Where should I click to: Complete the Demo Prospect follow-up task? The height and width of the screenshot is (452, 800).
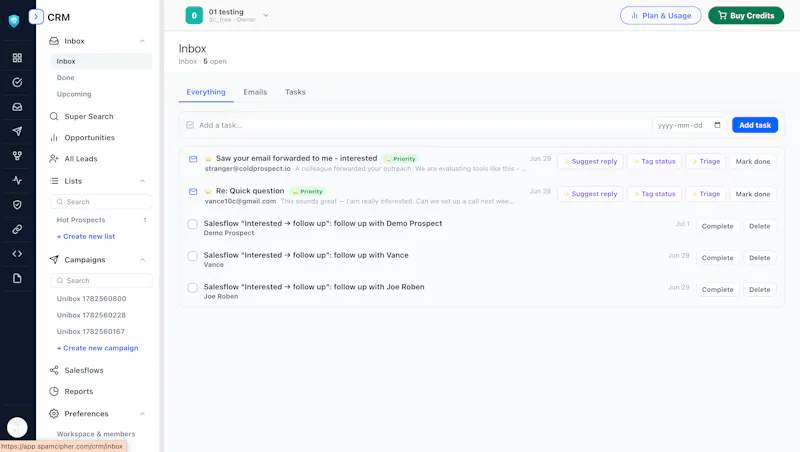point(717,226)
